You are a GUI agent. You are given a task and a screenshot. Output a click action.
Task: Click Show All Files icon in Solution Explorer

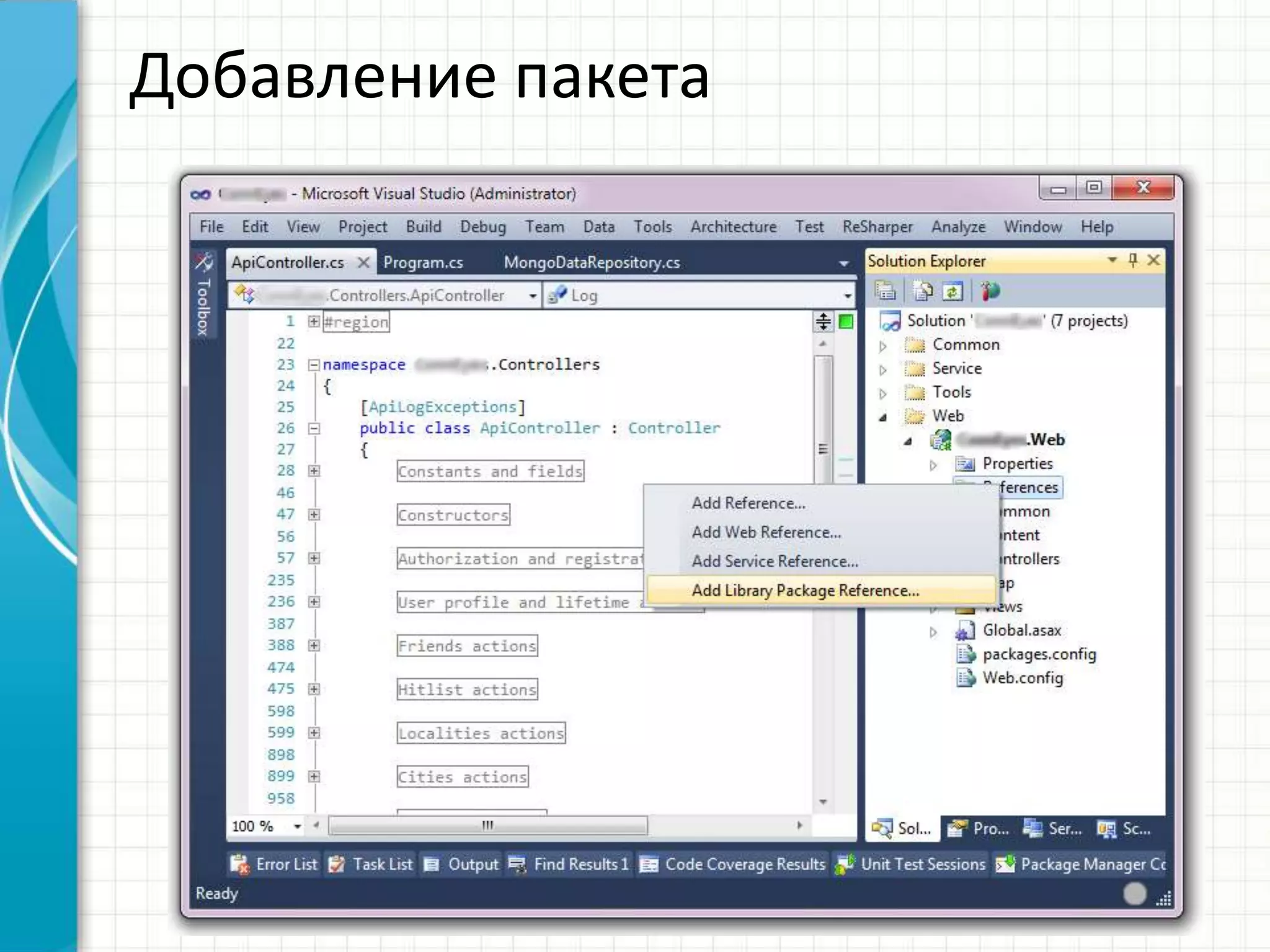[922, 291]
